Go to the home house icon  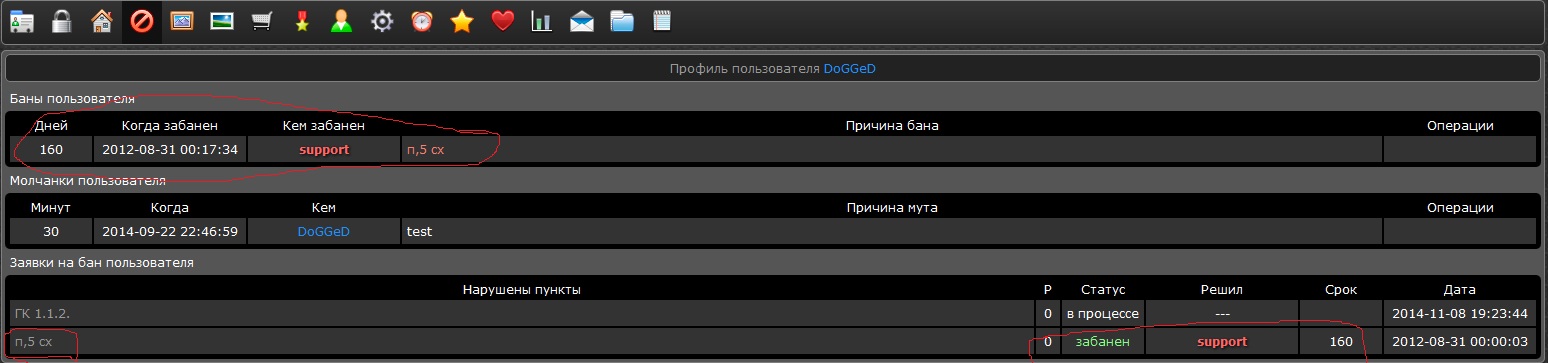[x=101, y=21]
